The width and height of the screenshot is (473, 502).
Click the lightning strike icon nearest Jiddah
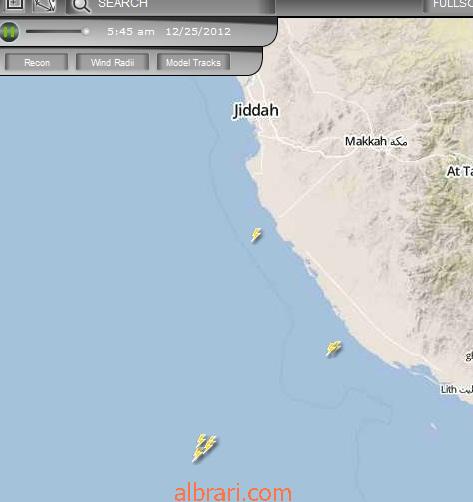click(256, 235)
